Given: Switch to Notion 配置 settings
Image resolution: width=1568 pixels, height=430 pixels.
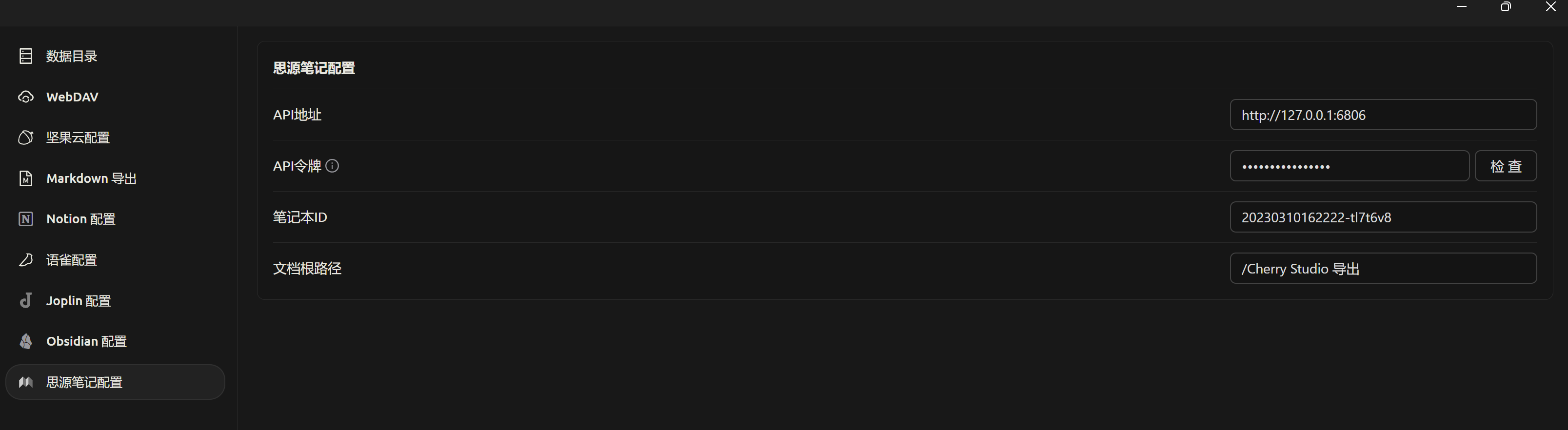Looking at the screenshot, I should coord(81,219).
